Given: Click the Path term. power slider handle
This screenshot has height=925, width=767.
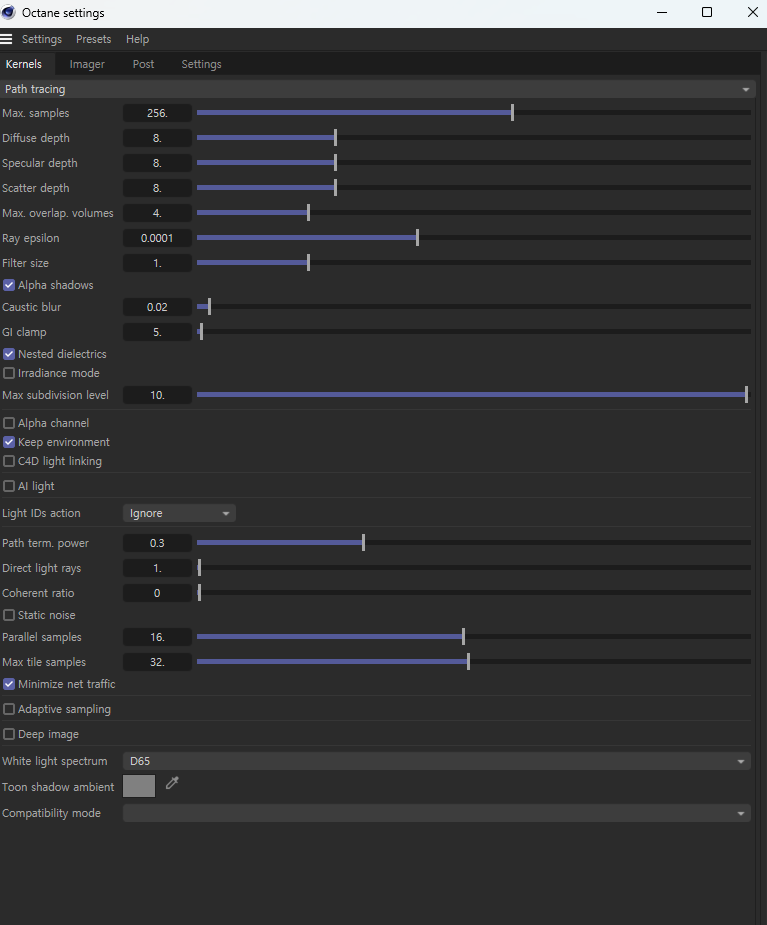Looking at the screenshot, I should click(x=363, y=542).
